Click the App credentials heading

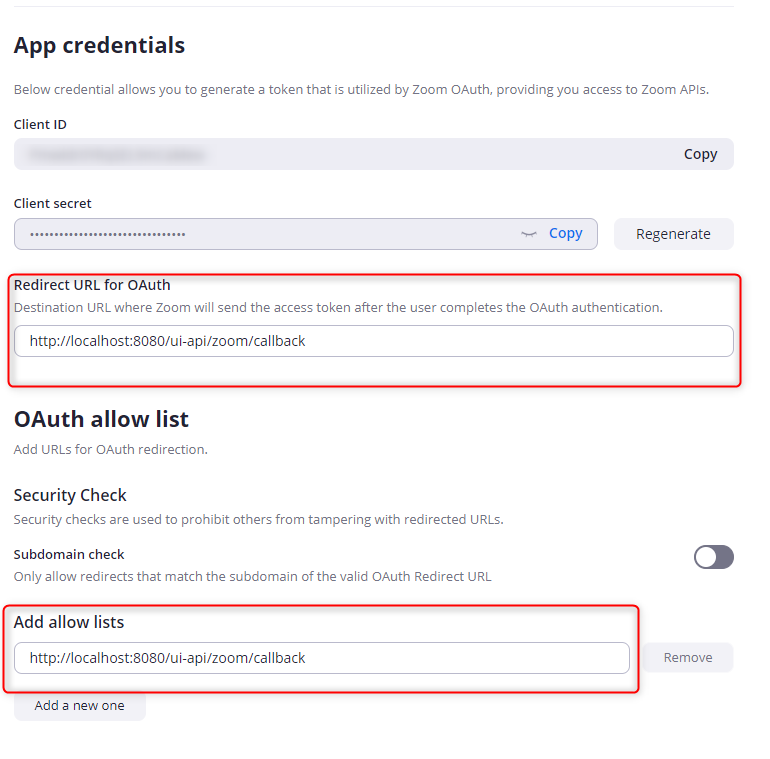(99, 45)
